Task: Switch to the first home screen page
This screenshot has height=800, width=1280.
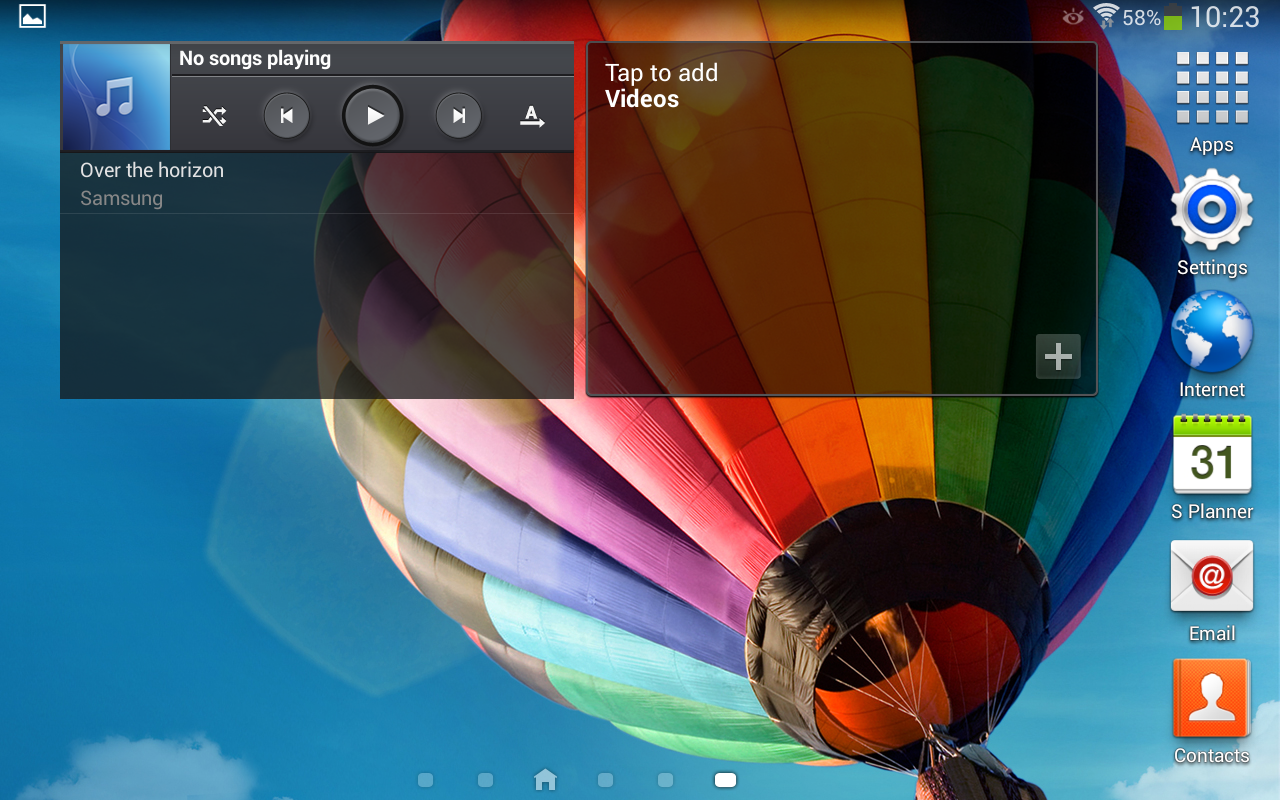Action: 425,780
